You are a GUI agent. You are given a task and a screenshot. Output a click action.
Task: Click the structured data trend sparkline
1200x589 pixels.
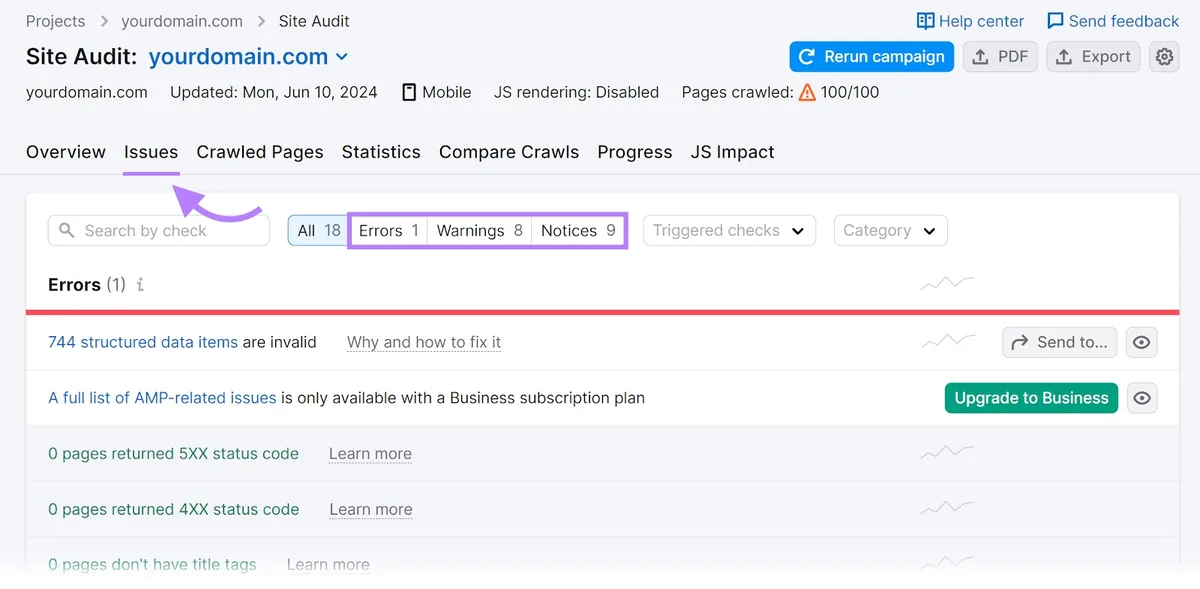pyautogui.click(x=947, y=342)
